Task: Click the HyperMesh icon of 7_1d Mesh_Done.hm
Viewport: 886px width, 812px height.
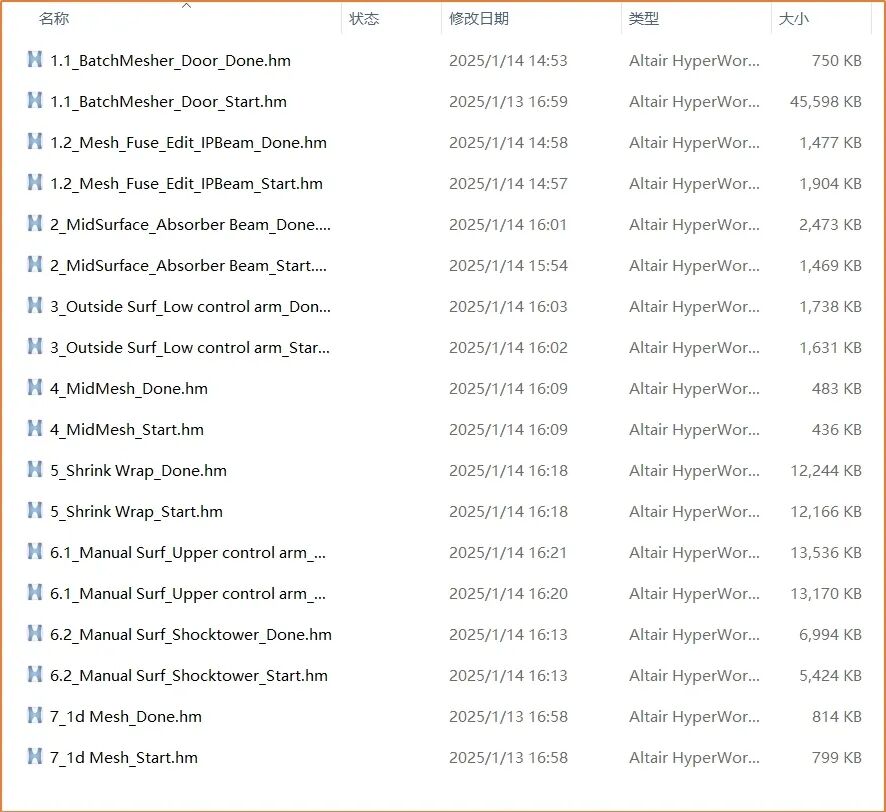Action: [x=35, y=715]
